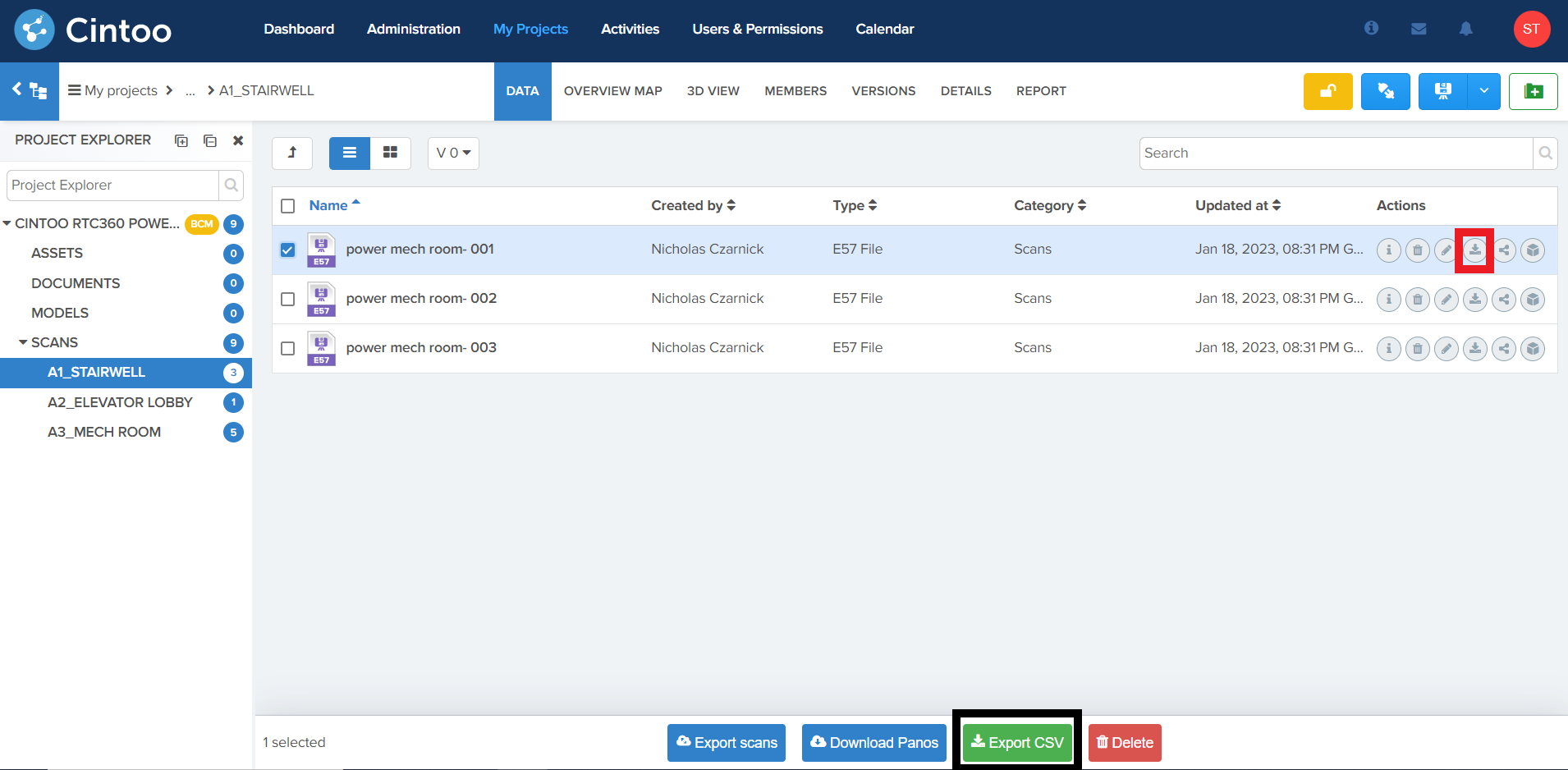Screen dimensions: 1568x770
Task: Click the Project Explorer search magnifier
Action: point(232,185)
